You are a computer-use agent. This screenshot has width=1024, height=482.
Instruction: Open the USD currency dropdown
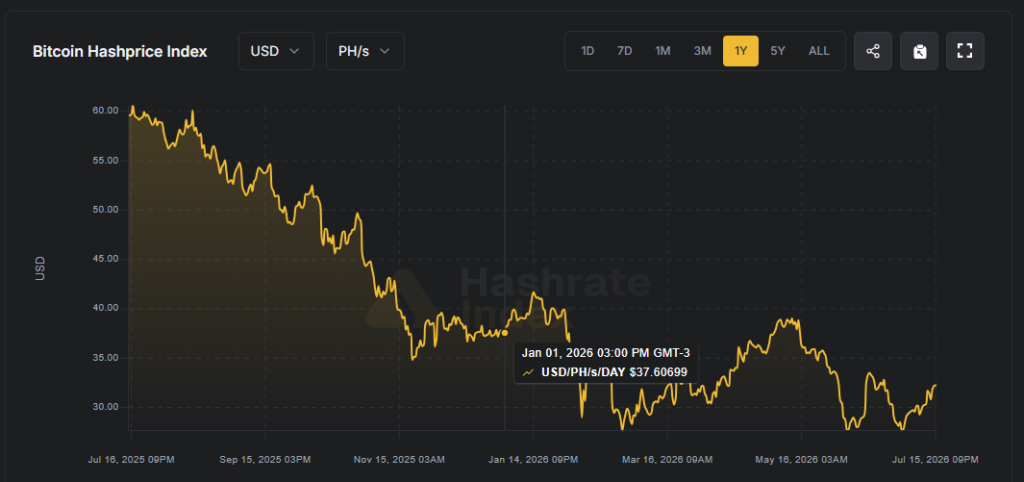pos(276,51)
